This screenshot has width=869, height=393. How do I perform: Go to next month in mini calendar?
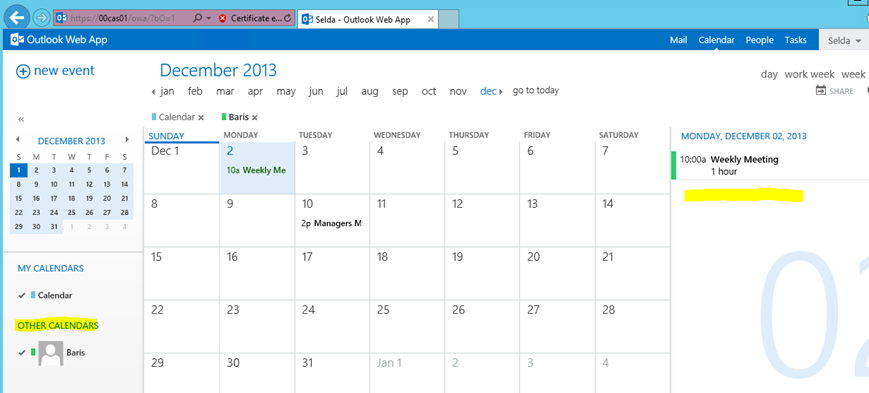[127, 140]
